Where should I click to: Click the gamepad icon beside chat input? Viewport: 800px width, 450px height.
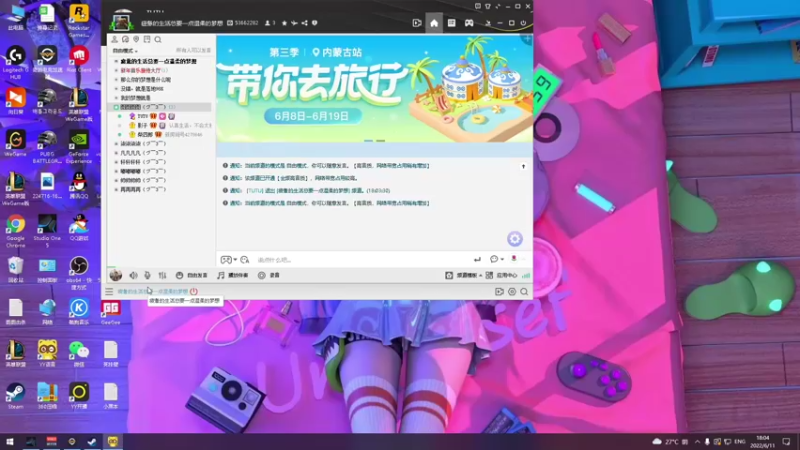(226, 260)
